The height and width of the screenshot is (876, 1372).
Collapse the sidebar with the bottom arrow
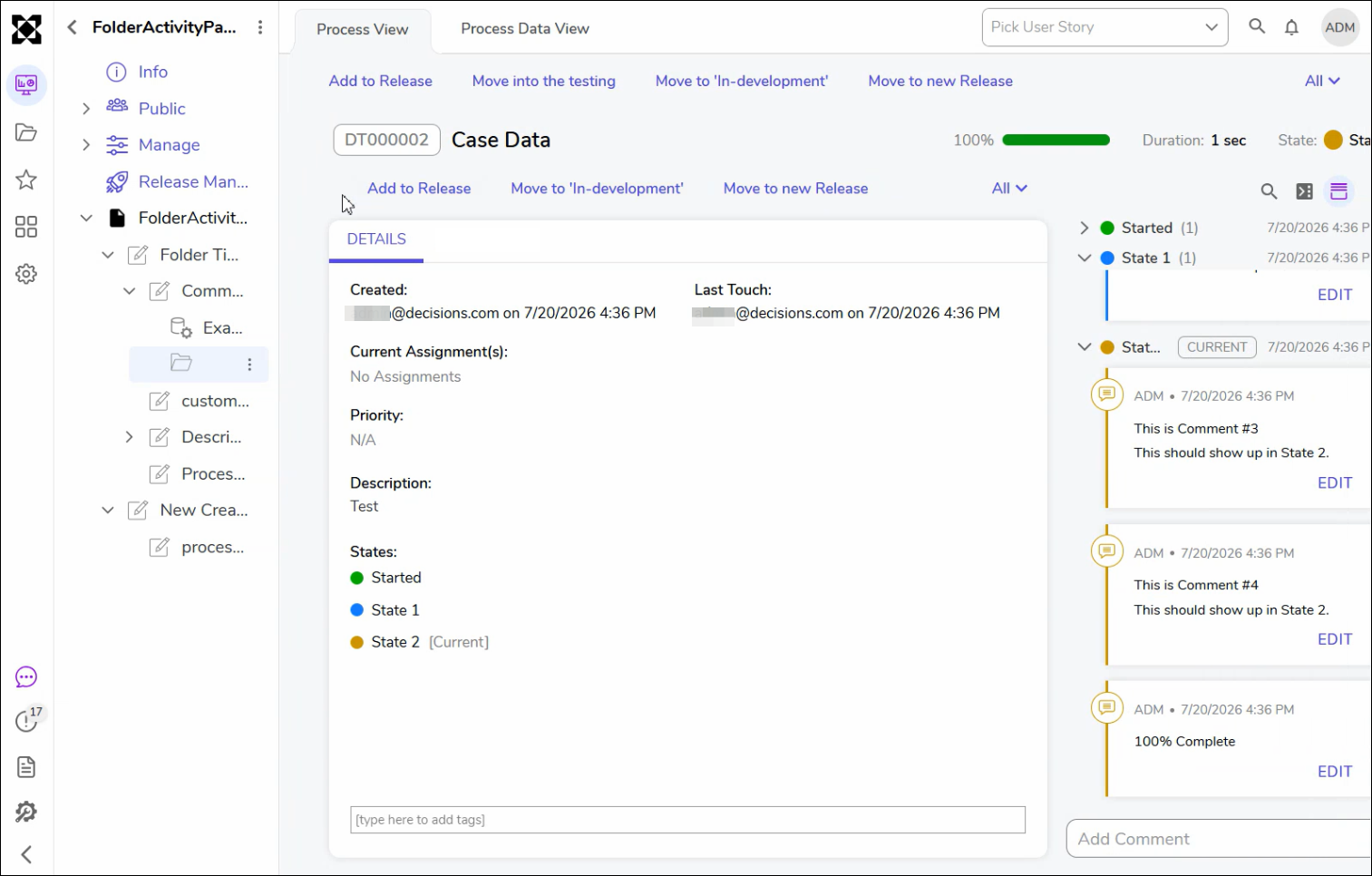click(26, 854)
